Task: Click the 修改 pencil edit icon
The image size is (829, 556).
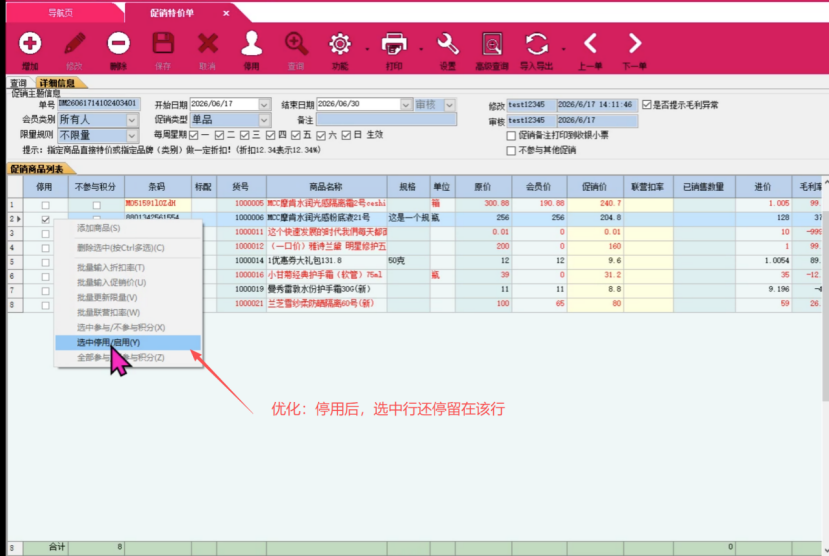Action: coord(75,43)
